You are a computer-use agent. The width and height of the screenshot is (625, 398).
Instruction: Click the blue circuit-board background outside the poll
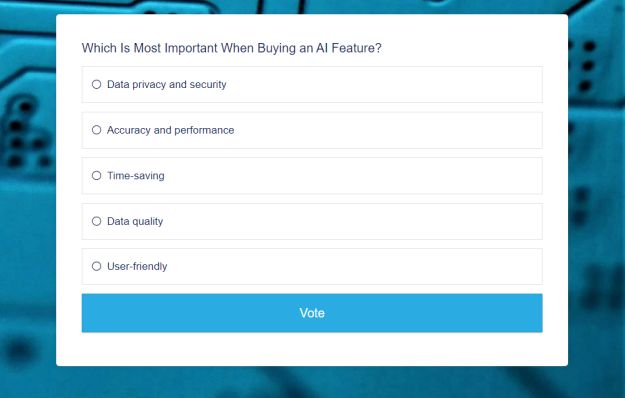pos(28,239)
